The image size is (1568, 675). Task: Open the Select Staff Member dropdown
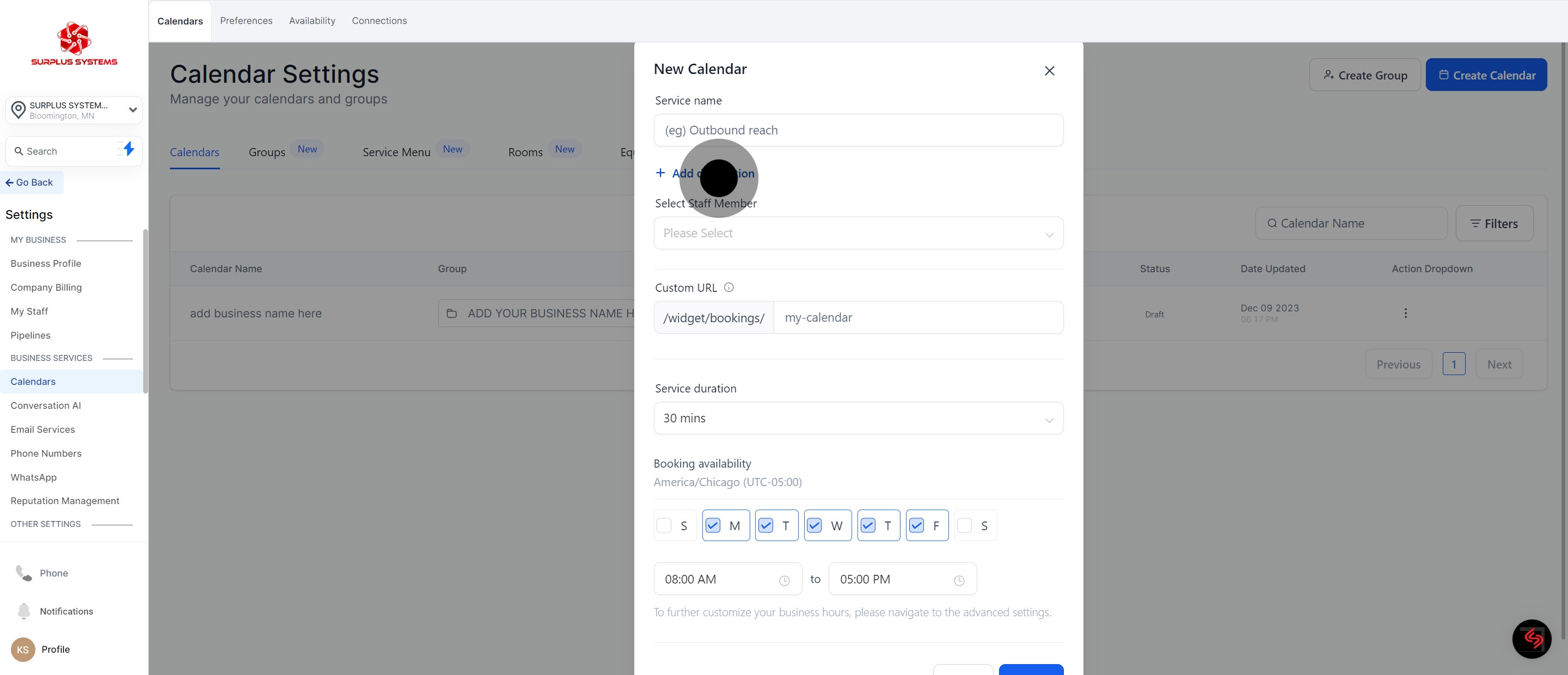coord(857,233)
